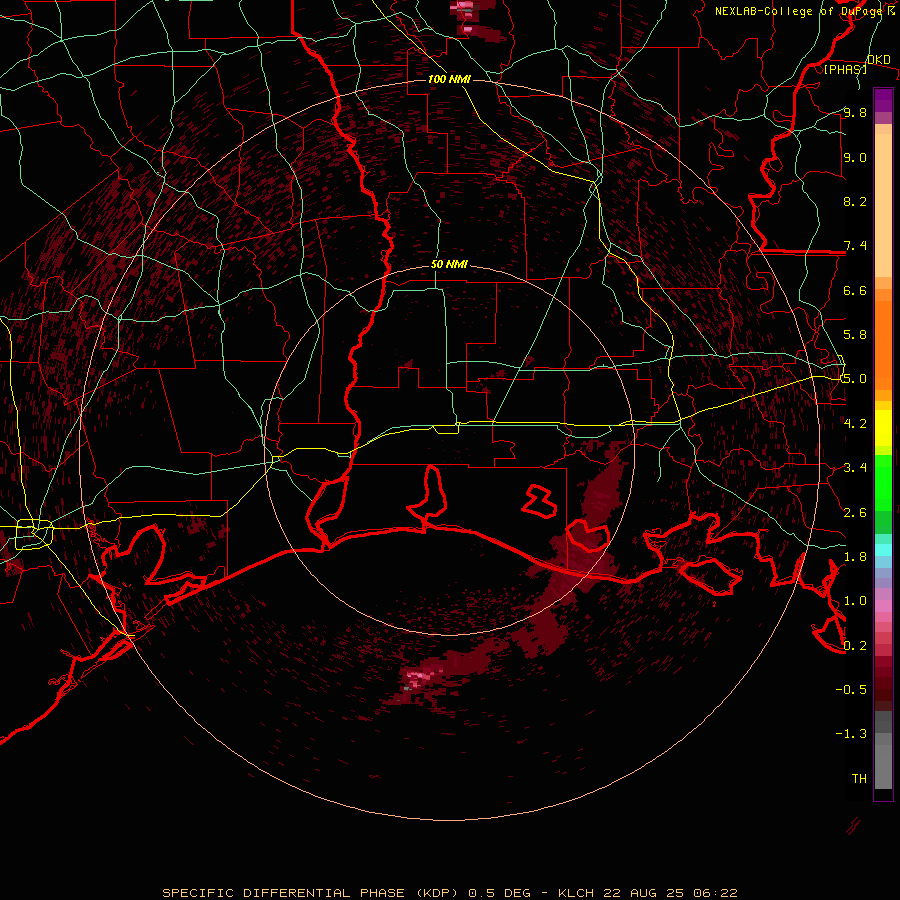Click the 9.8 color scale value
This screenshot has width=900, height=900.
[x=855, y=112]
